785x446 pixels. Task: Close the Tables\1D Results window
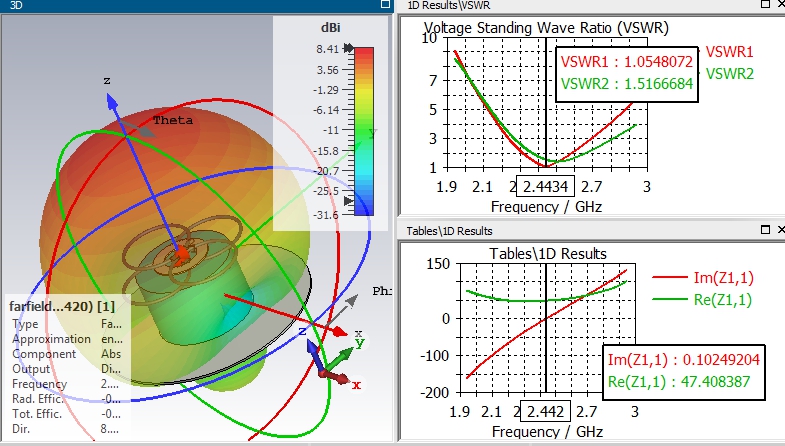coord(781,230)
